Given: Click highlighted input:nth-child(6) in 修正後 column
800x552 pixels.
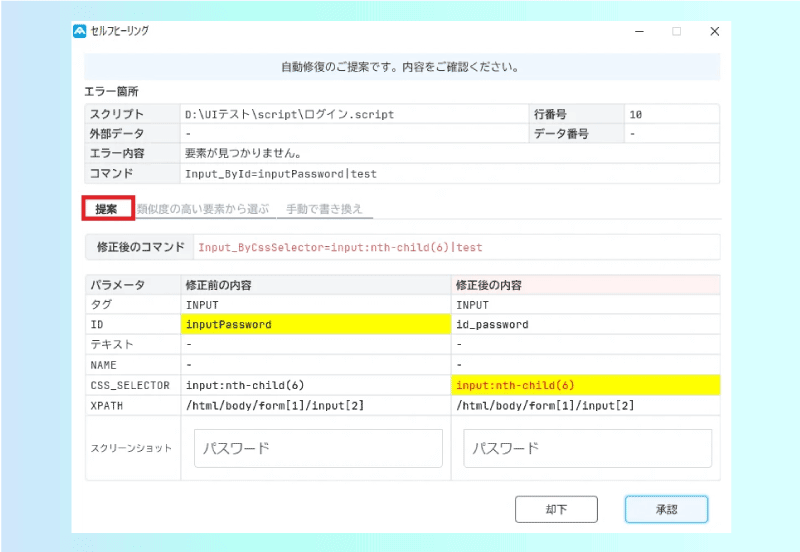Looking at the screenshot, I should [586, 385].
